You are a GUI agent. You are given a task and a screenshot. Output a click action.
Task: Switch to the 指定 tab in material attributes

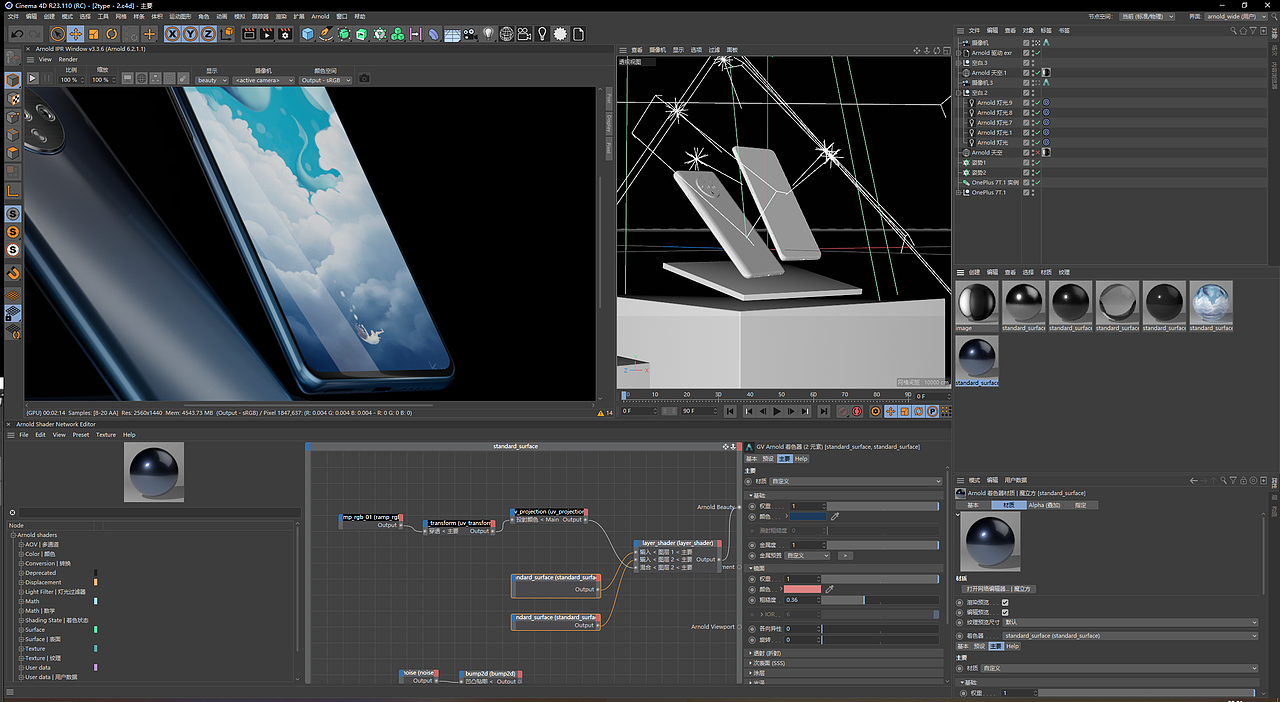pyautogui.click(x=1080, y=505)
